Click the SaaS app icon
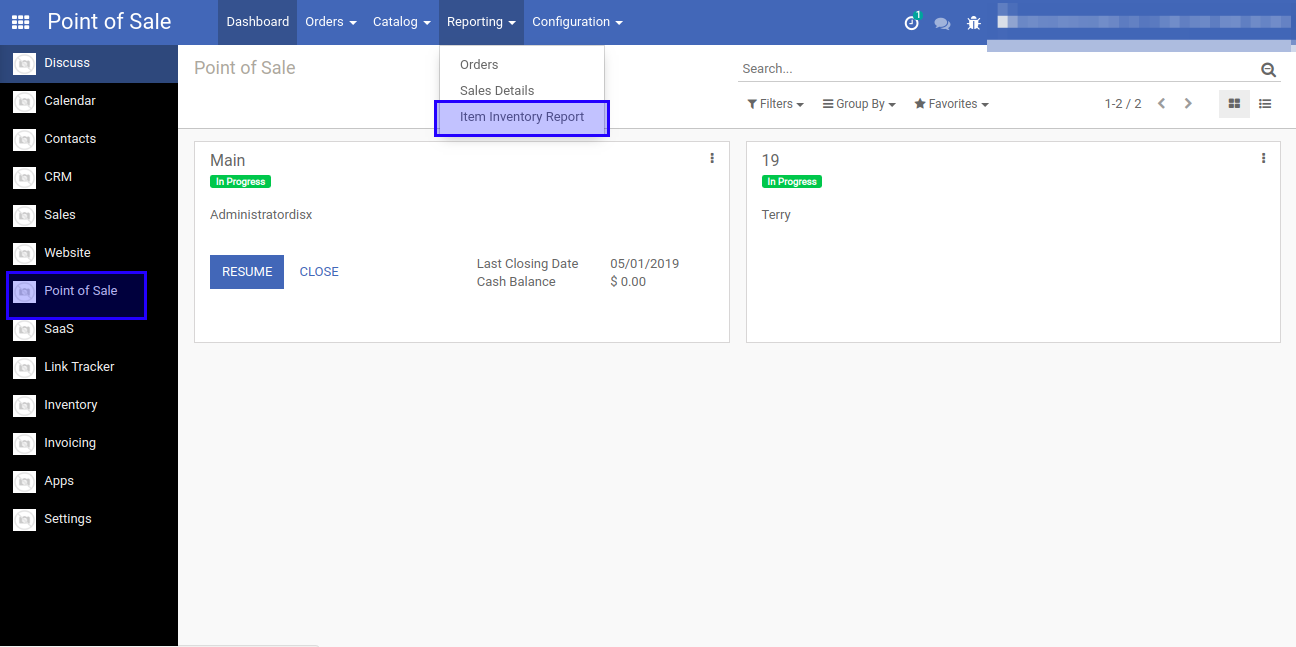This screenshot has height=647, width=1296. coord(25,329)
